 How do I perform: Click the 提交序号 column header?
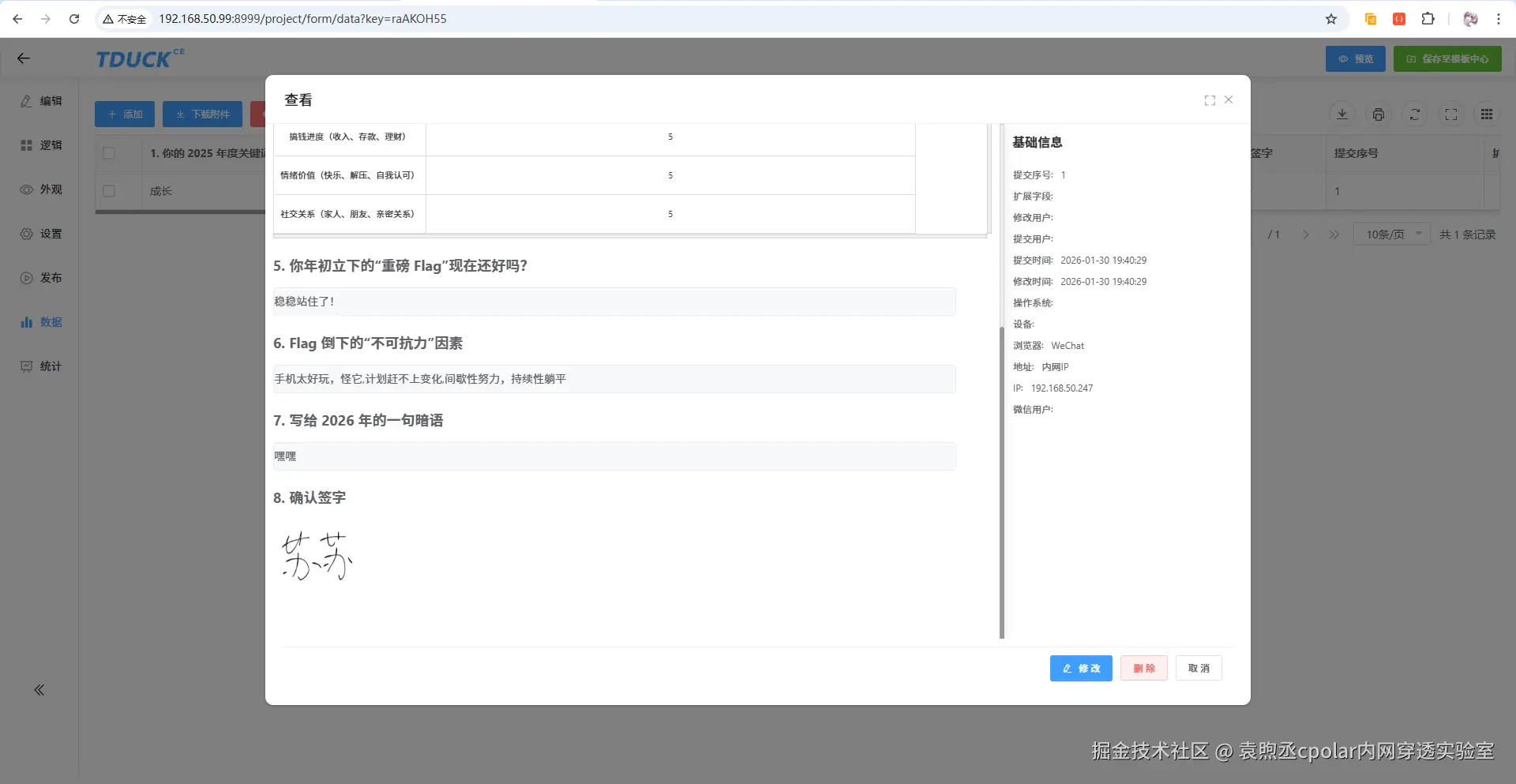coord(1356,153)
